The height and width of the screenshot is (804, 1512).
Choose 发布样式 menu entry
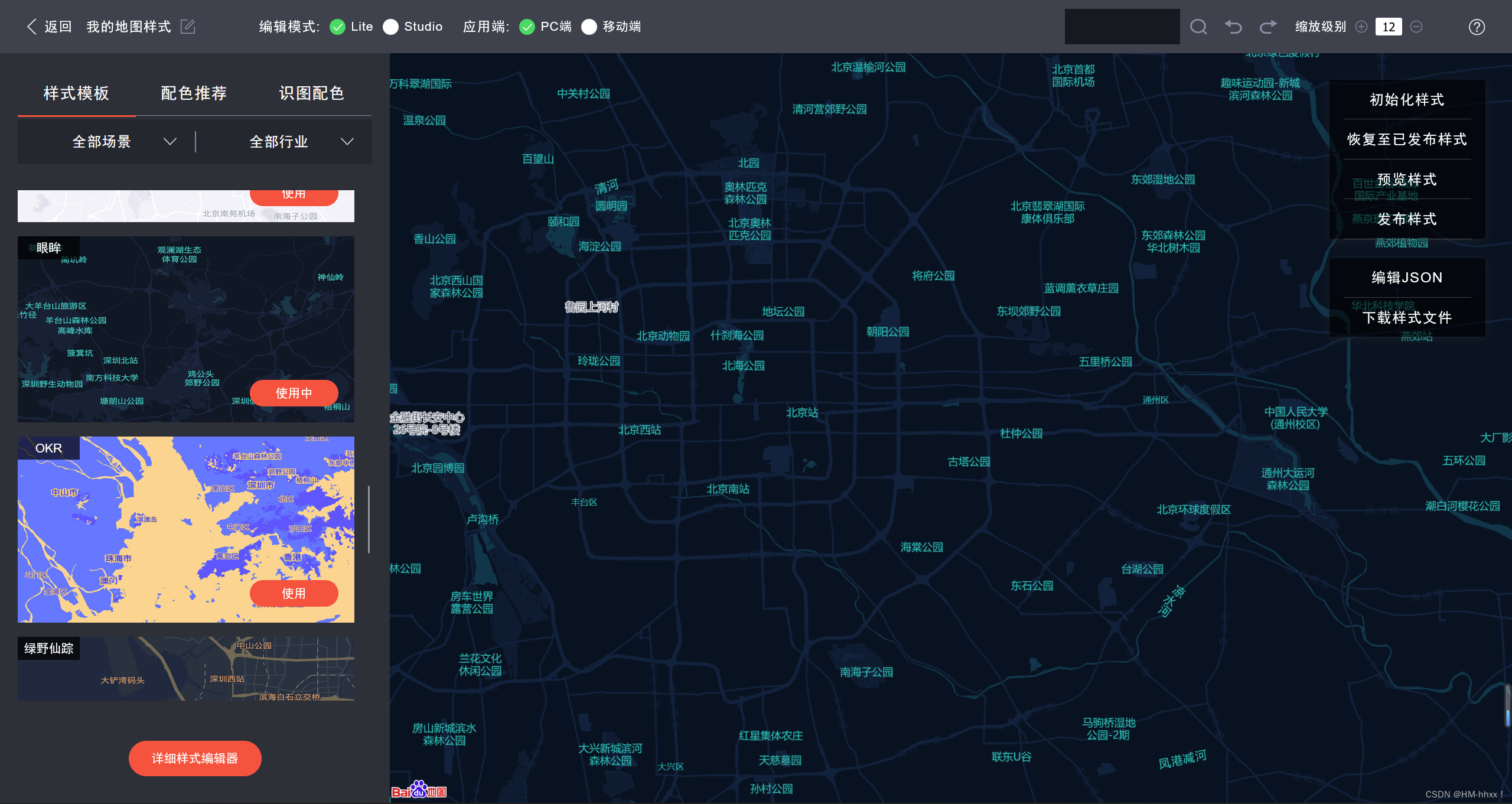[x=1407, y=219]
